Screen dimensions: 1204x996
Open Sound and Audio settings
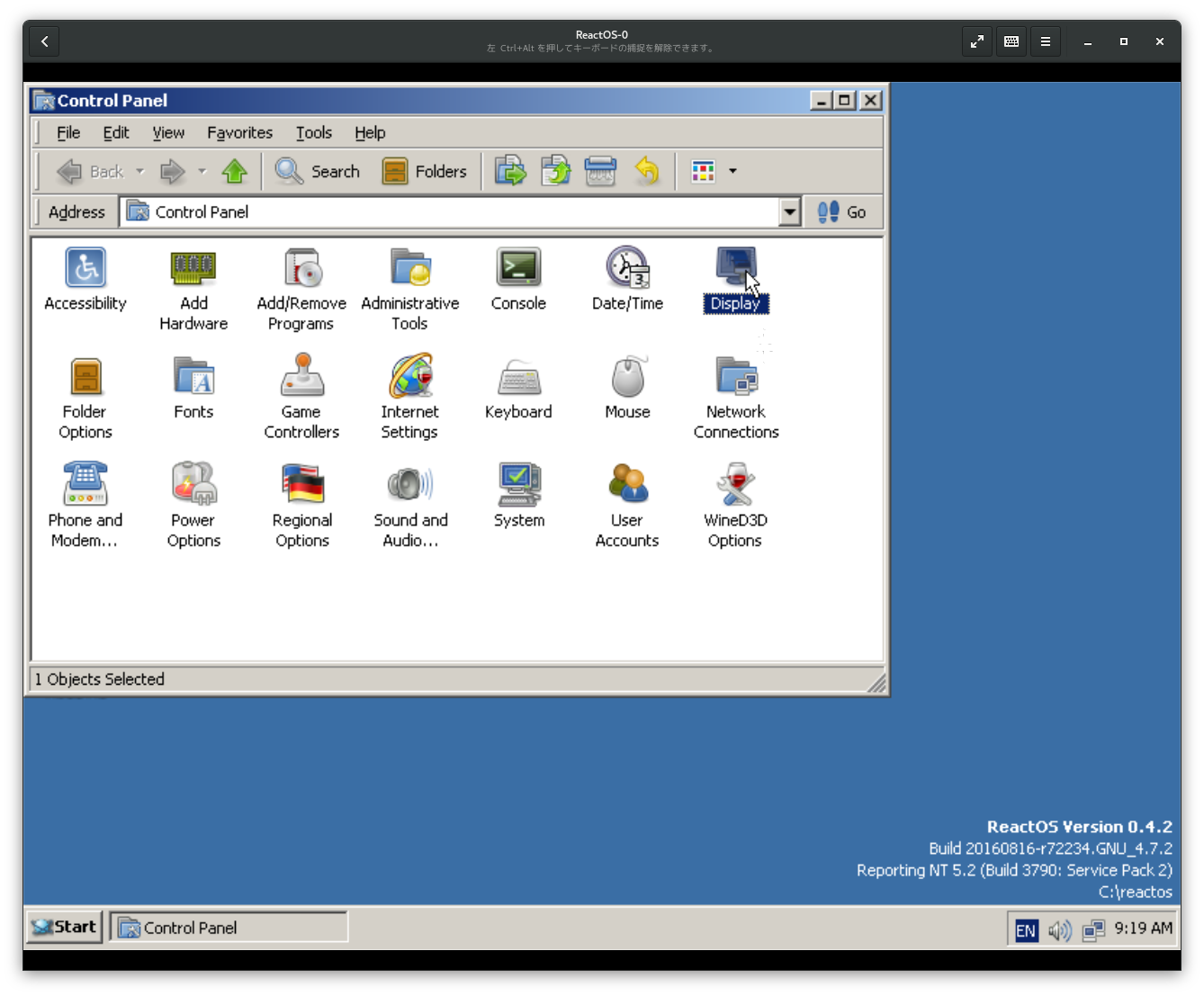click(x=410, y=486)
